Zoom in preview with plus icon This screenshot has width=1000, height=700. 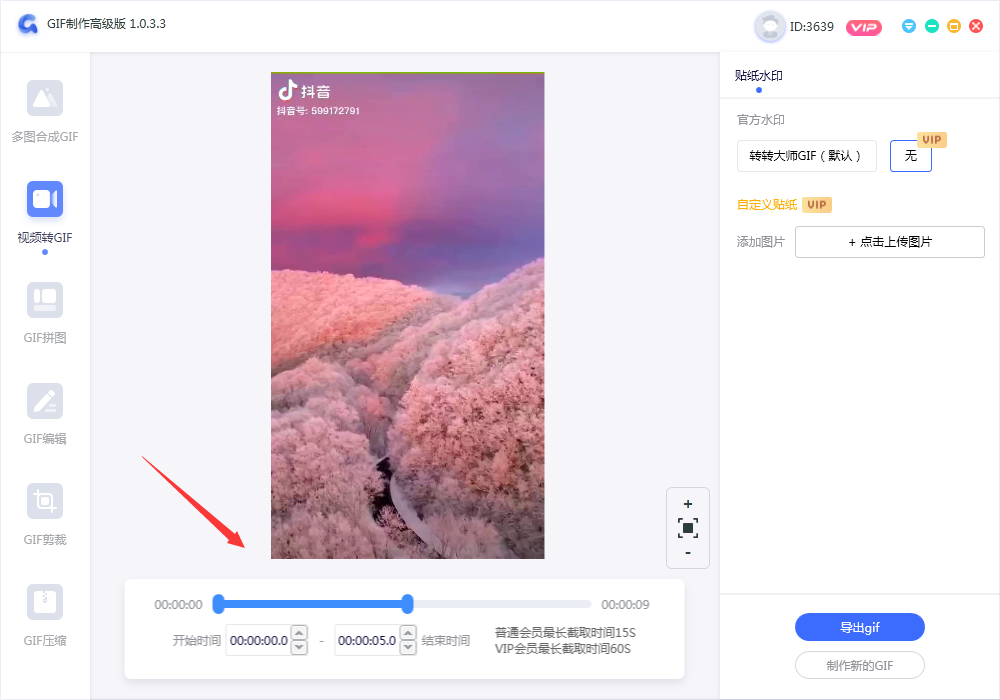pos(687,504)
